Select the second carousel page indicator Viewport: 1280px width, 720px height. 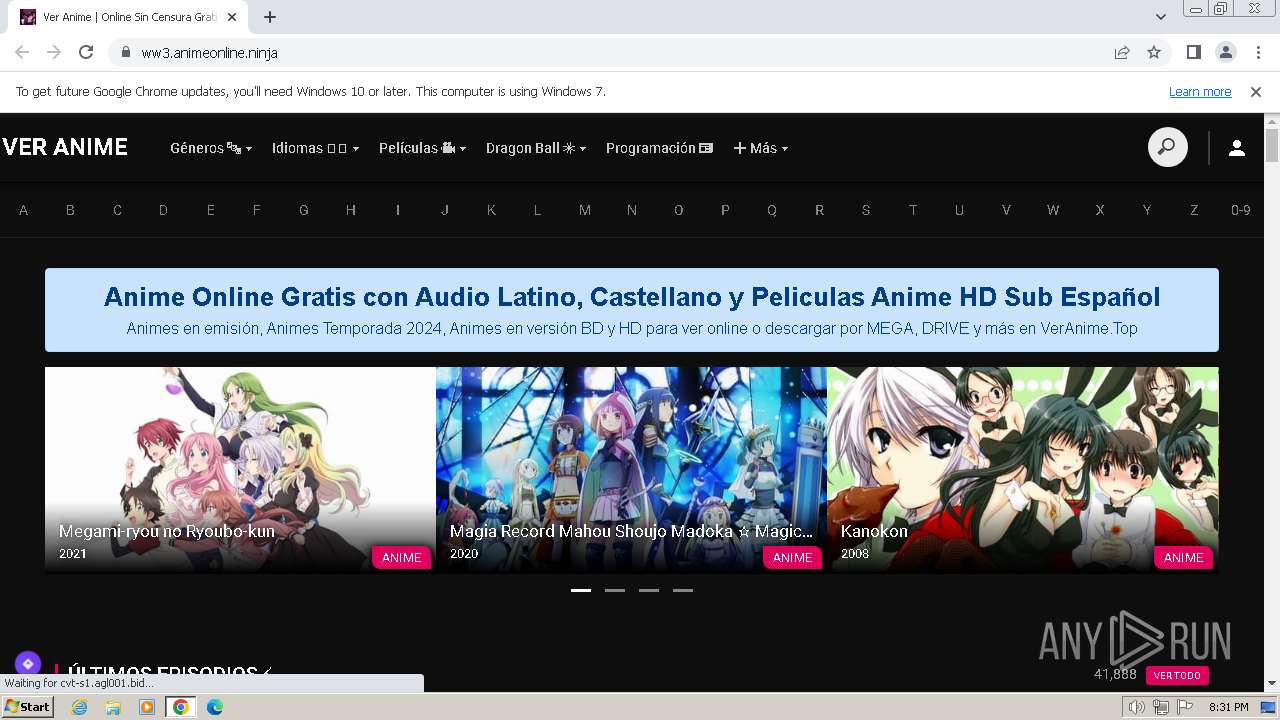pos(615,590)
